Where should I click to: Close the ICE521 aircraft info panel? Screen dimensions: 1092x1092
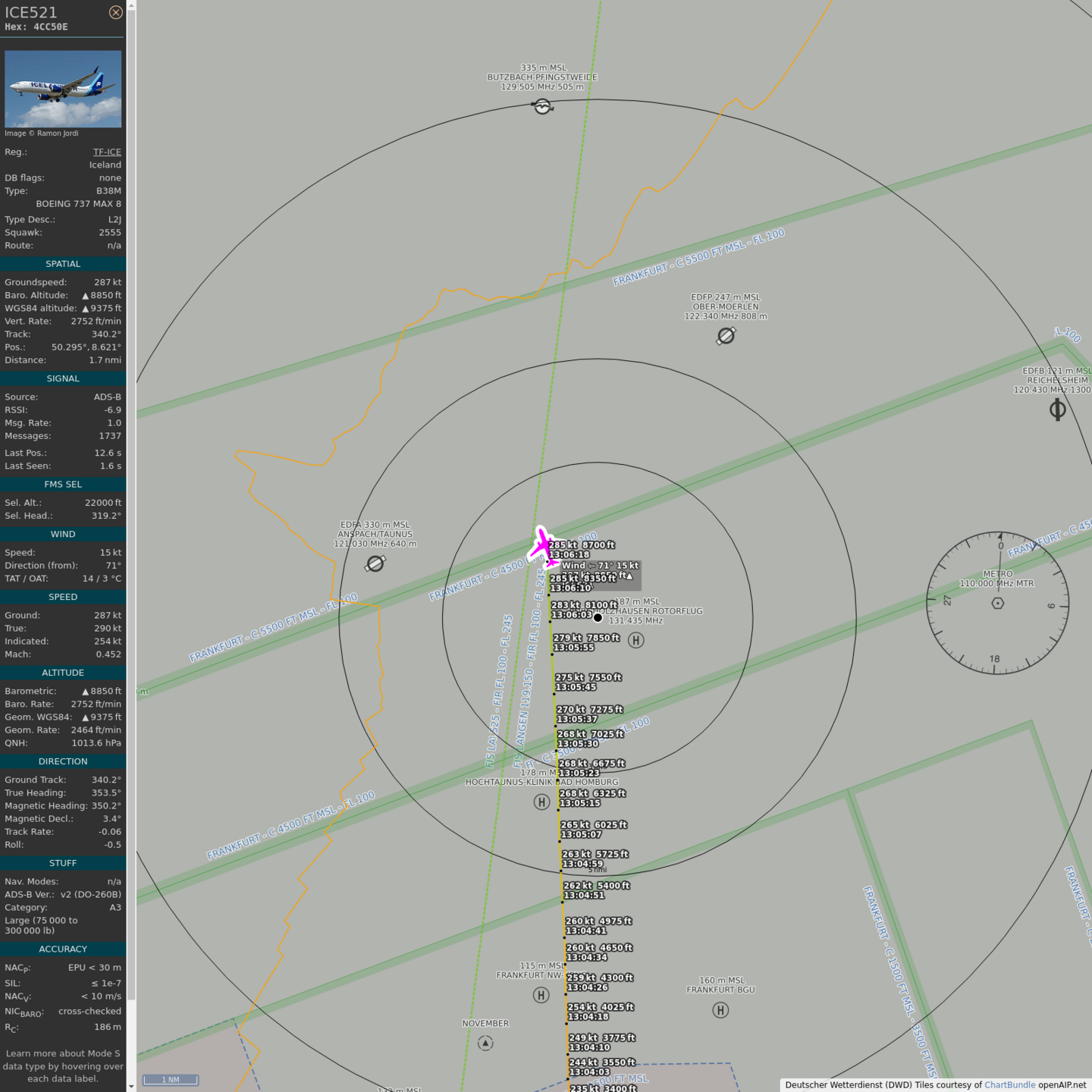coord(115,12)
